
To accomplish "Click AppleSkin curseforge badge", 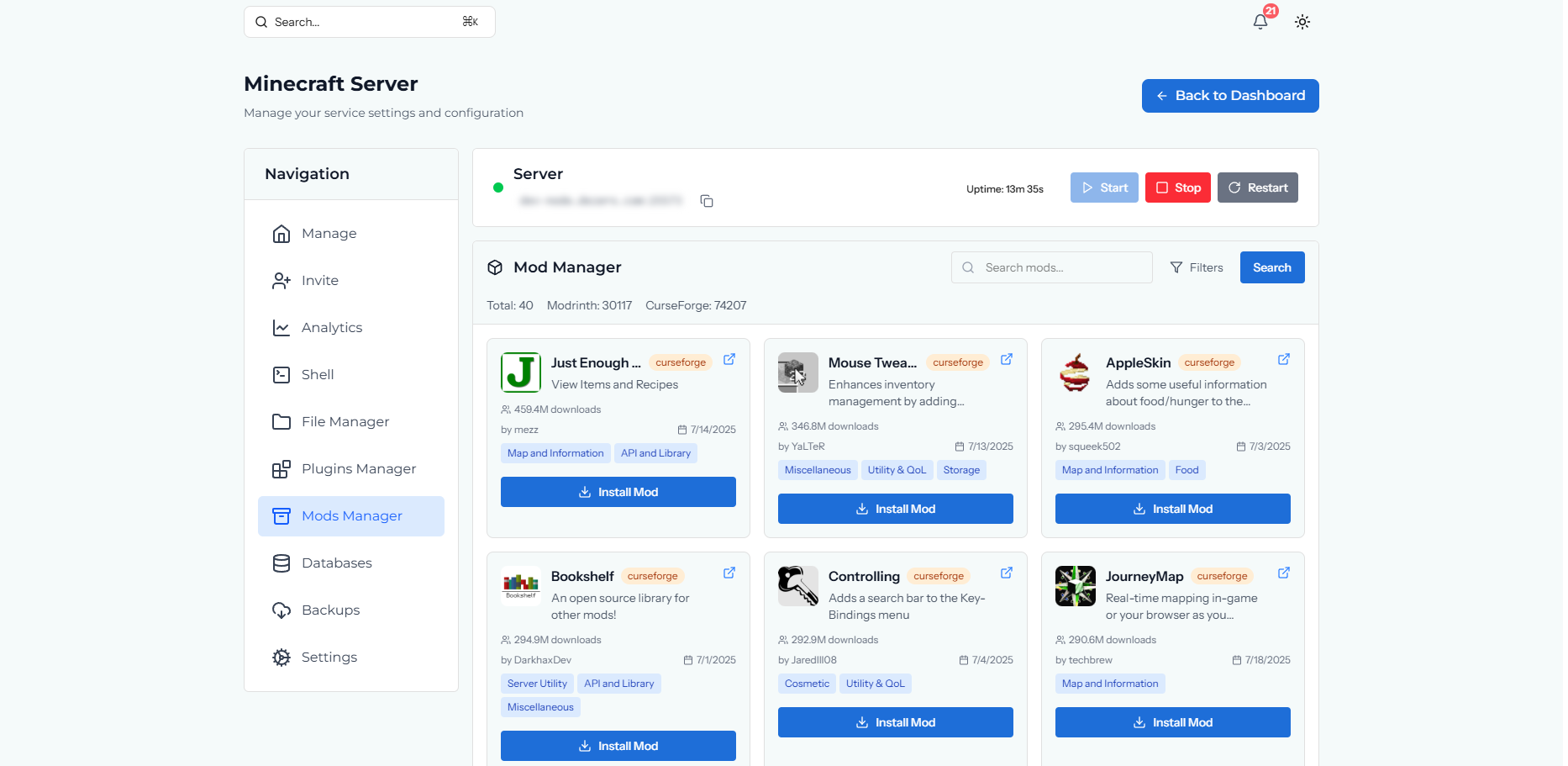I will tap(1210, 362).
